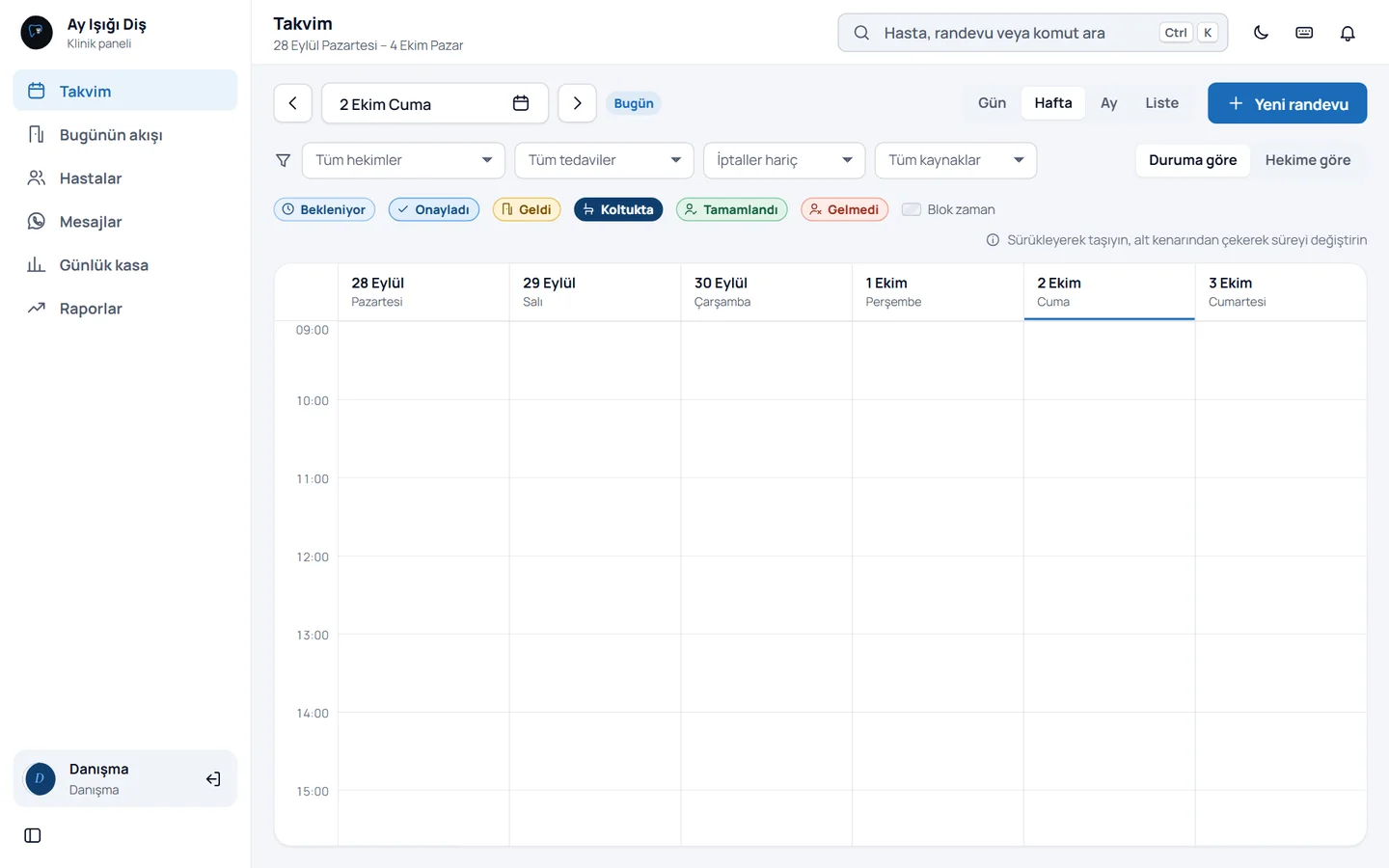Toggle the Geldi status filter
The image size is (1389, 868).
527,209
